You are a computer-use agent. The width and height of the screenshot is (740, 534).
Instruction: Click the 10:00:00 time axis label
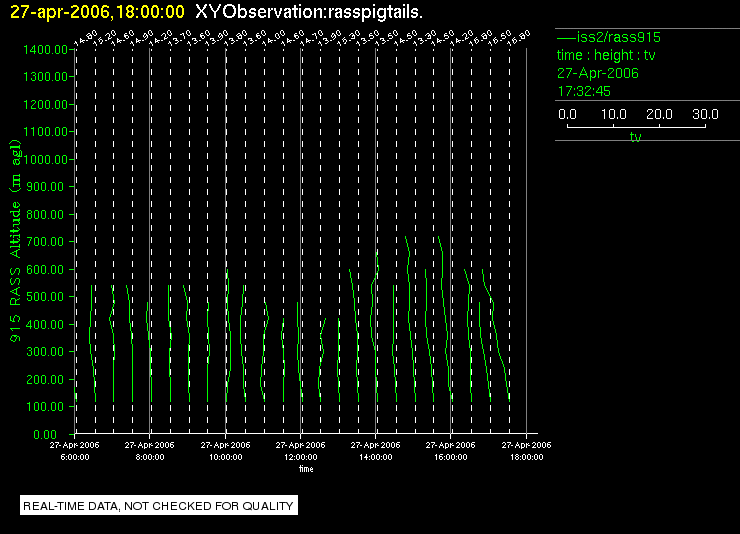pyautogui.click(x=226, y=457)
